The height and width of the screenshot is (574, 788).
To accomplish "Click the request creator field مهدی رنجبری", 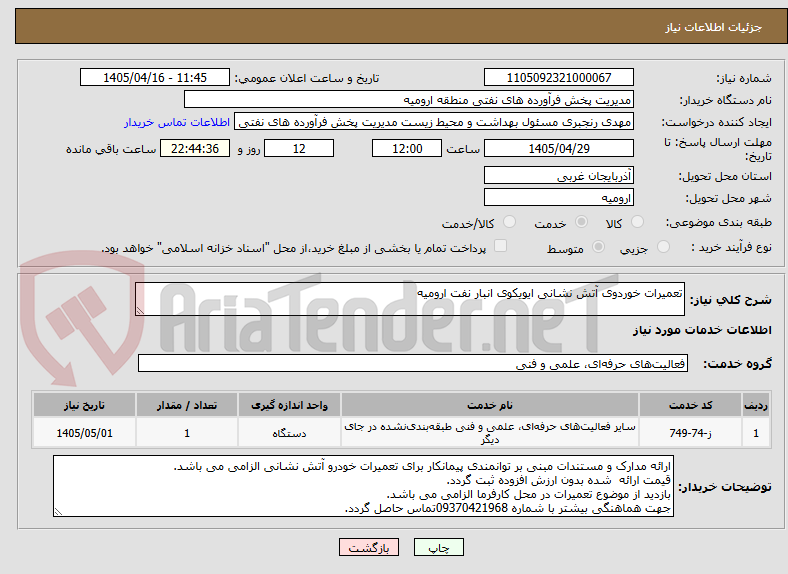I will point(434,122).
